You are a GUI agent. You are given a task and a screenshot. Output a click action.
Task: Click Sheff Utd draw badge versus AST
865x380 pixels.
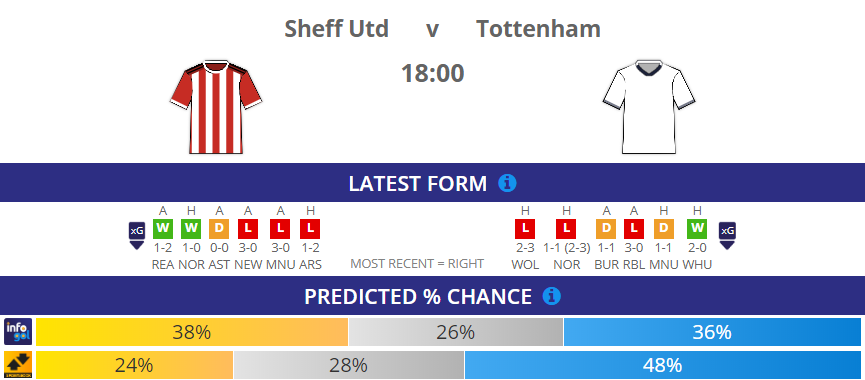(219, 229)
